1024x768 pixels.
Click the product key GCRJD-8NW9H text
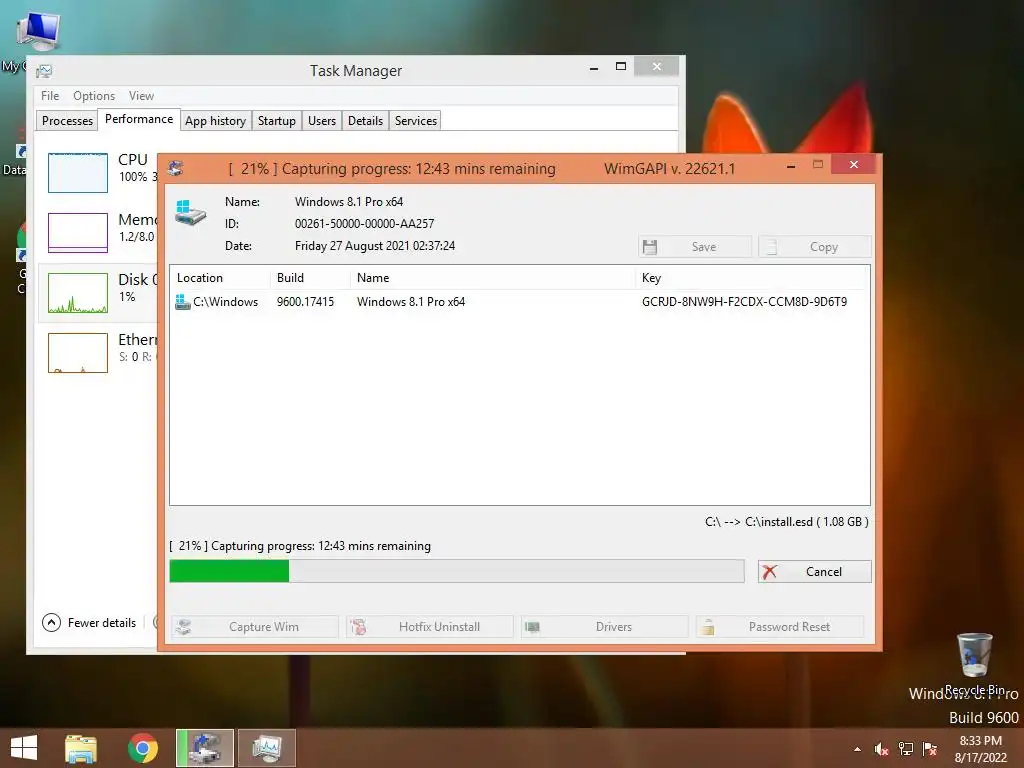(744, 302)
